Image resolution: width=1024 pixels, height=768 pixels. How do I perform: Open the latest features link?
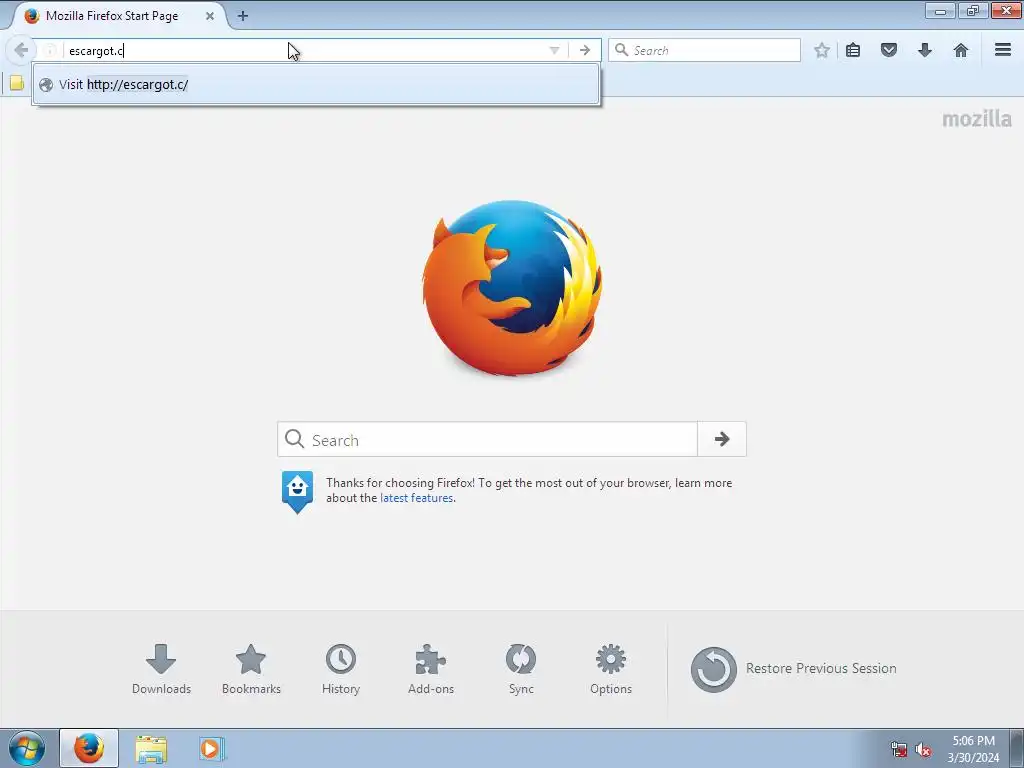416,498
